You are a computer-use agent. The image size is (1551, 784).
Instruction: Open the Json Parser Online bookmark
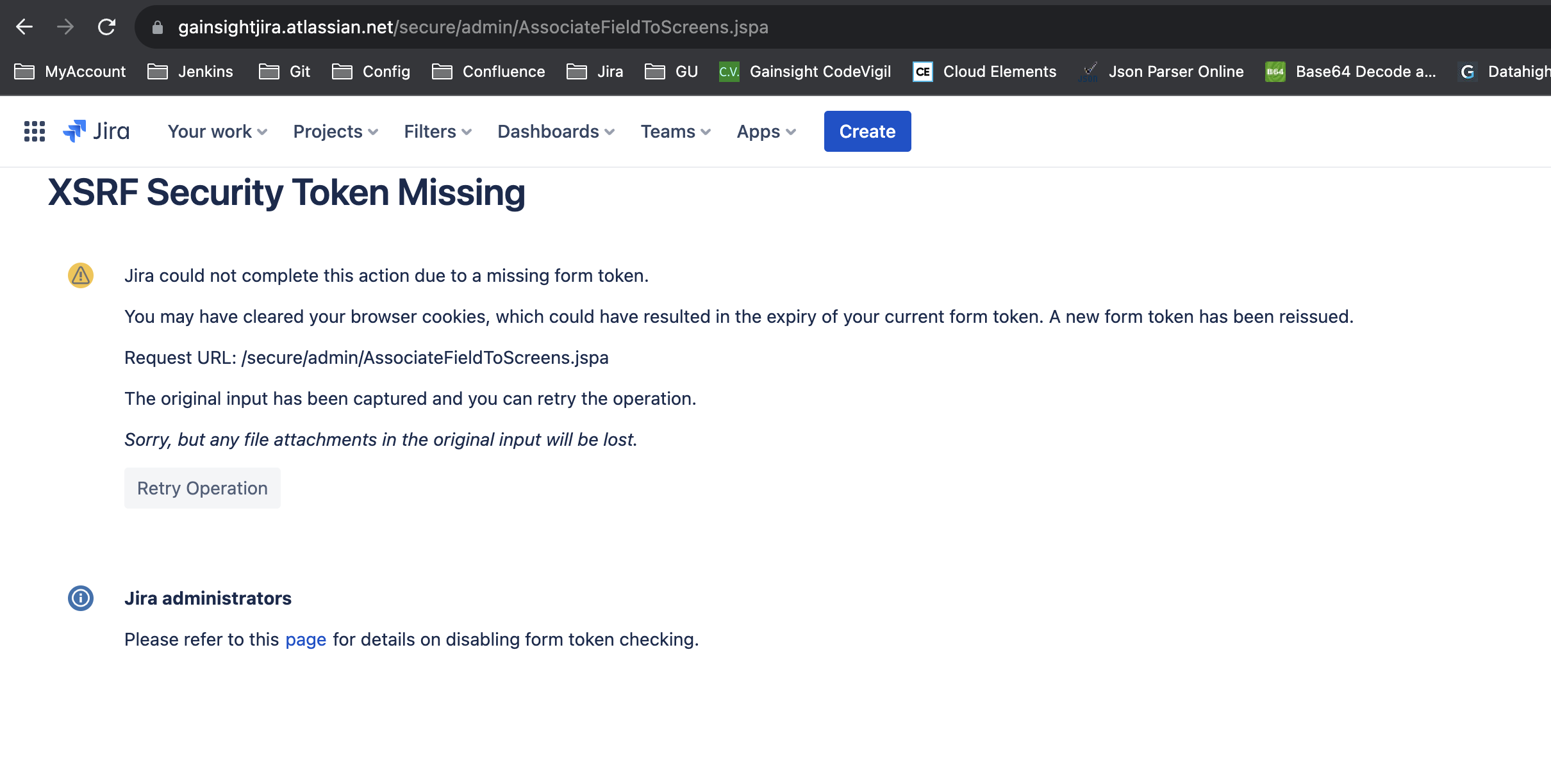click(x=1161, y=72)
